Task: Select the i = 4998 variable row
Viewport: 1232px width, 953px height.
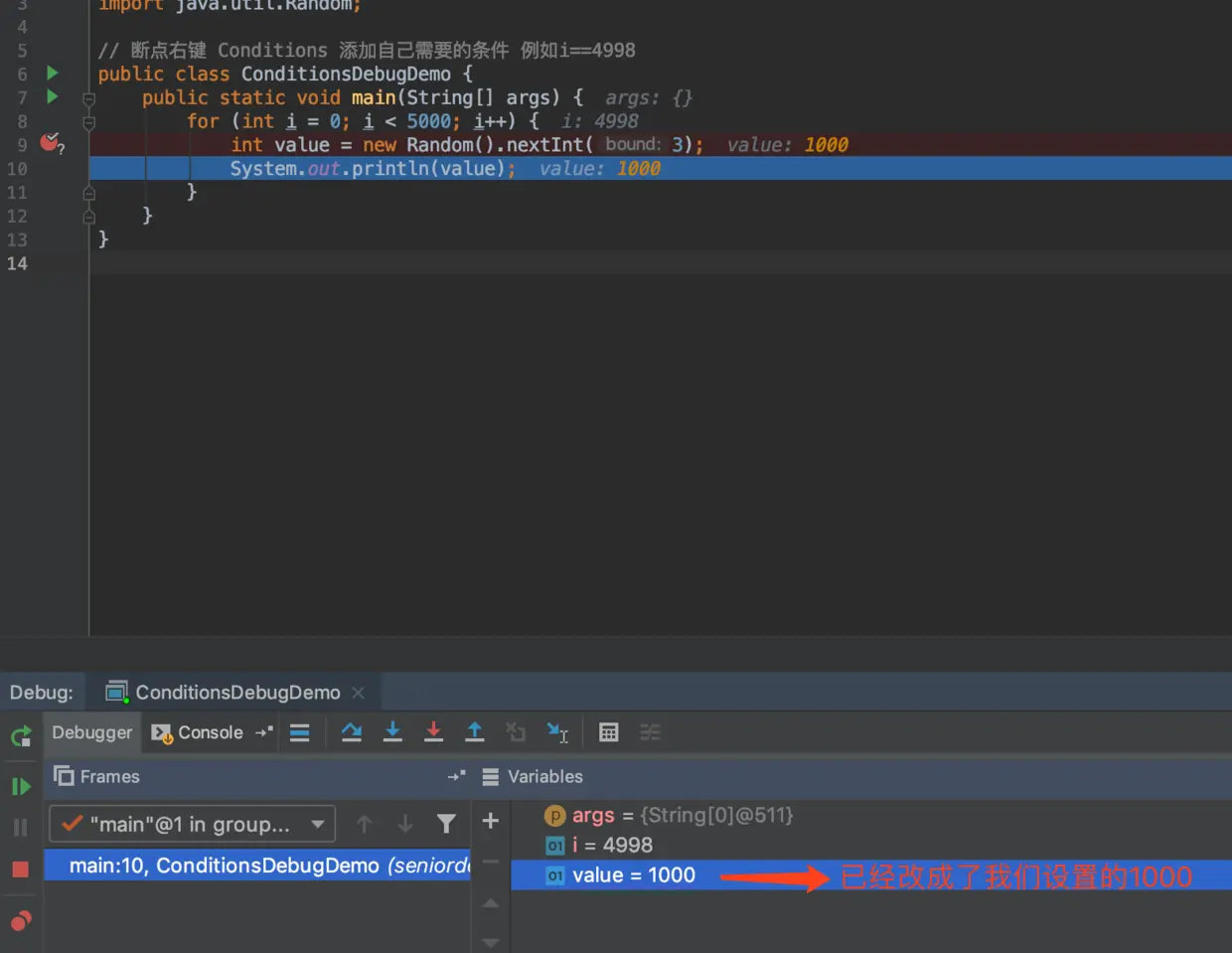Action: point(871,845)
